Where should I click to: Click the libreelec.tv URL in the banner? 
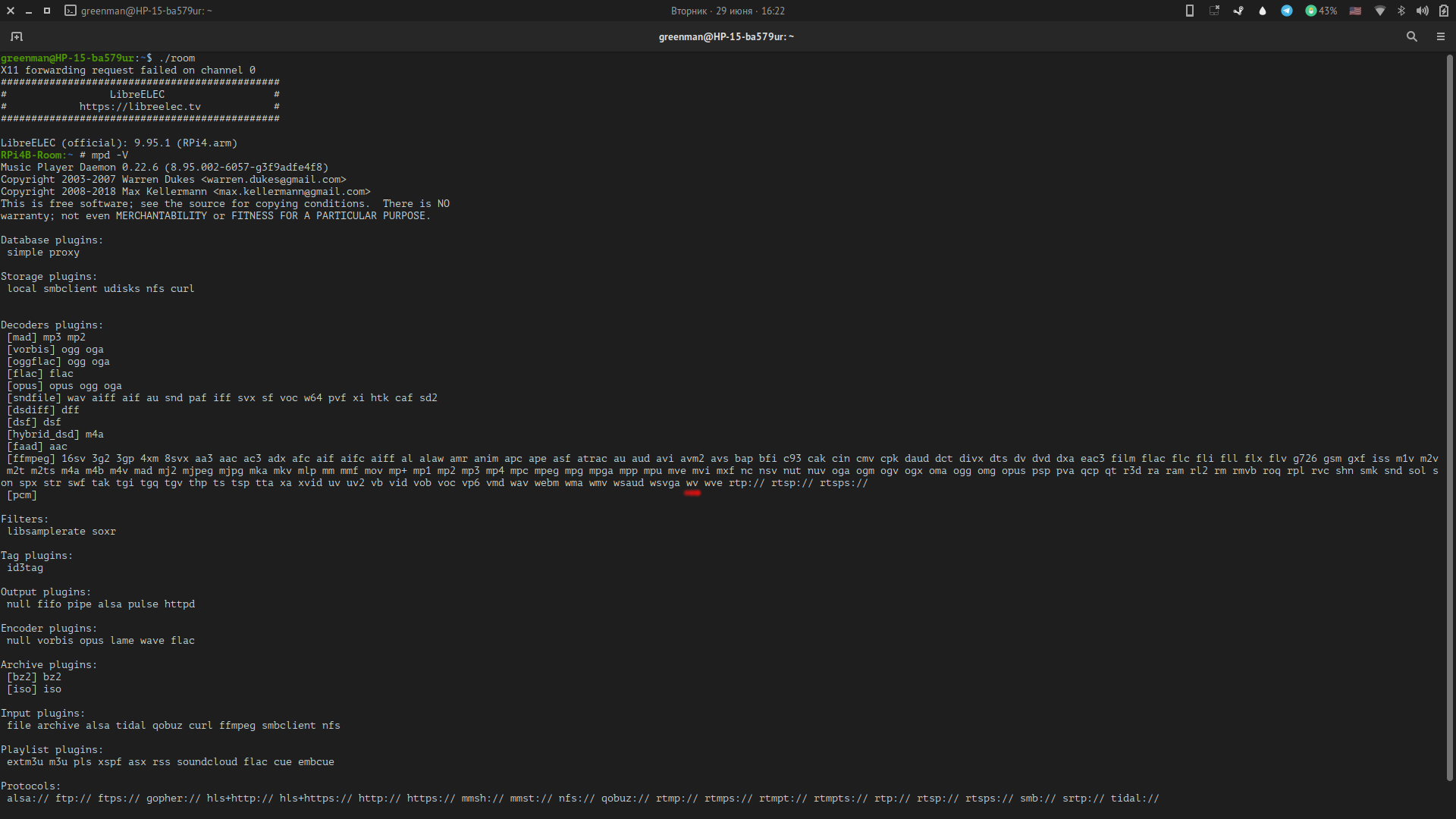[x=140, y=107]
